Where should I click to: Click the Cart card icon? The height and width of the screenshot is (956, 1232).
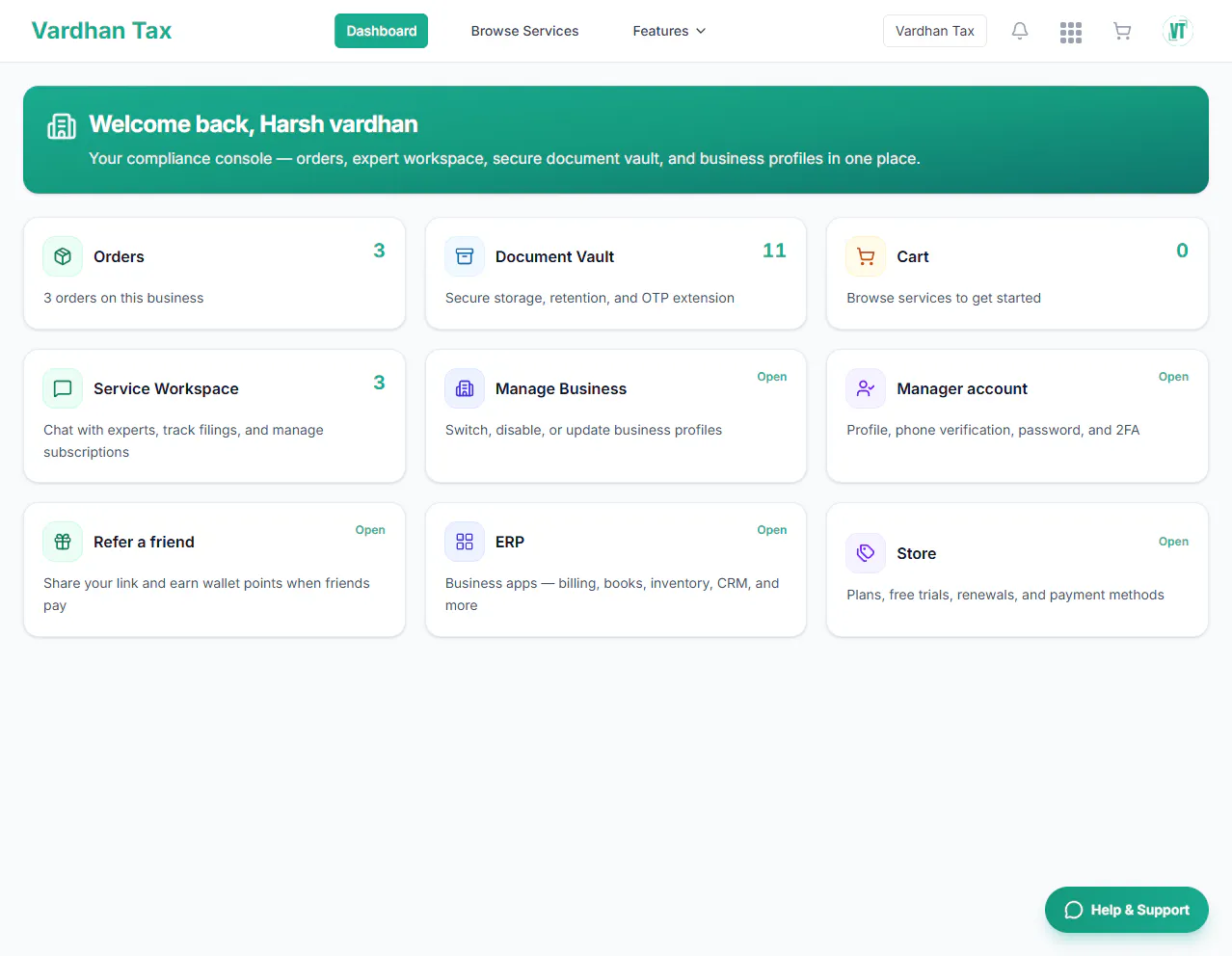tap(866, 256)
